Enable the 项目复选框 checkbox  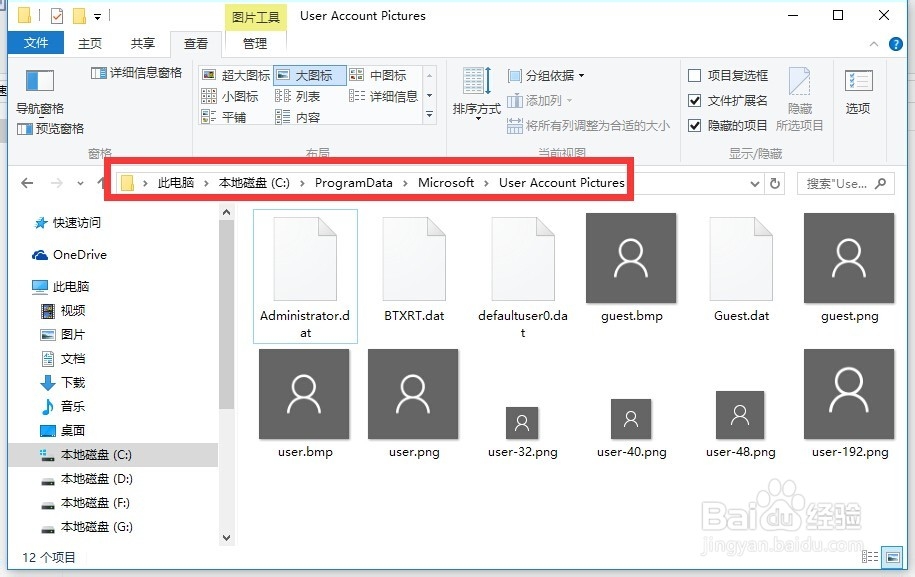pos(694,75)
